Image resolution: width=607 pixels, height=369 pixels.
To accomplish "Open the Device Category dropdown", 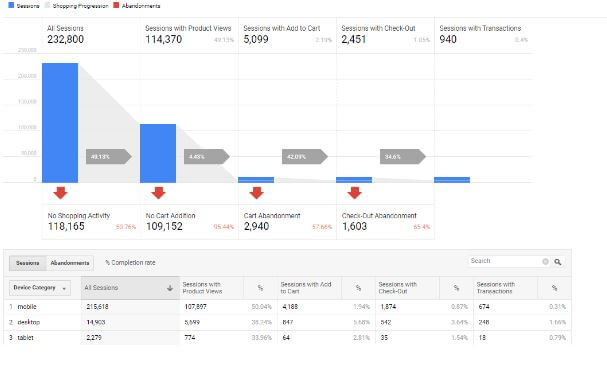I will 40,288.
